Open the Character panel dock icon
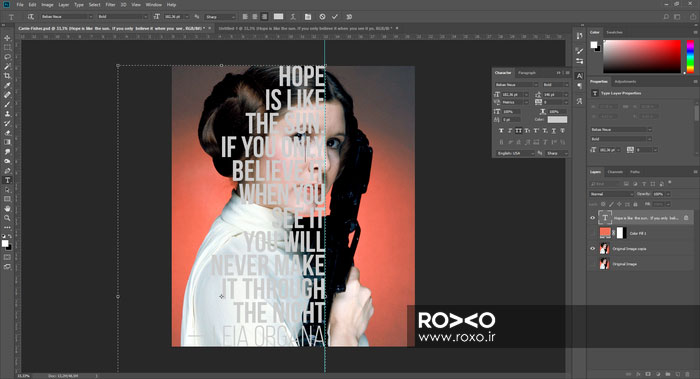700x379 pixels. click(579, 76)
